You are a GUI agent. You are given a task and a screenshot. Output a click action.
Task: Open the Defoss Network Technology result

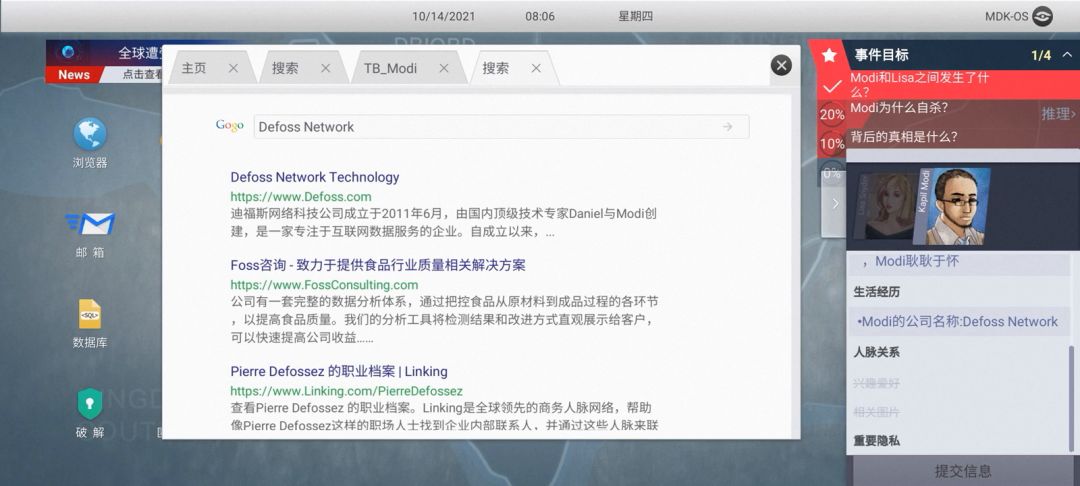tap(314, 177)
